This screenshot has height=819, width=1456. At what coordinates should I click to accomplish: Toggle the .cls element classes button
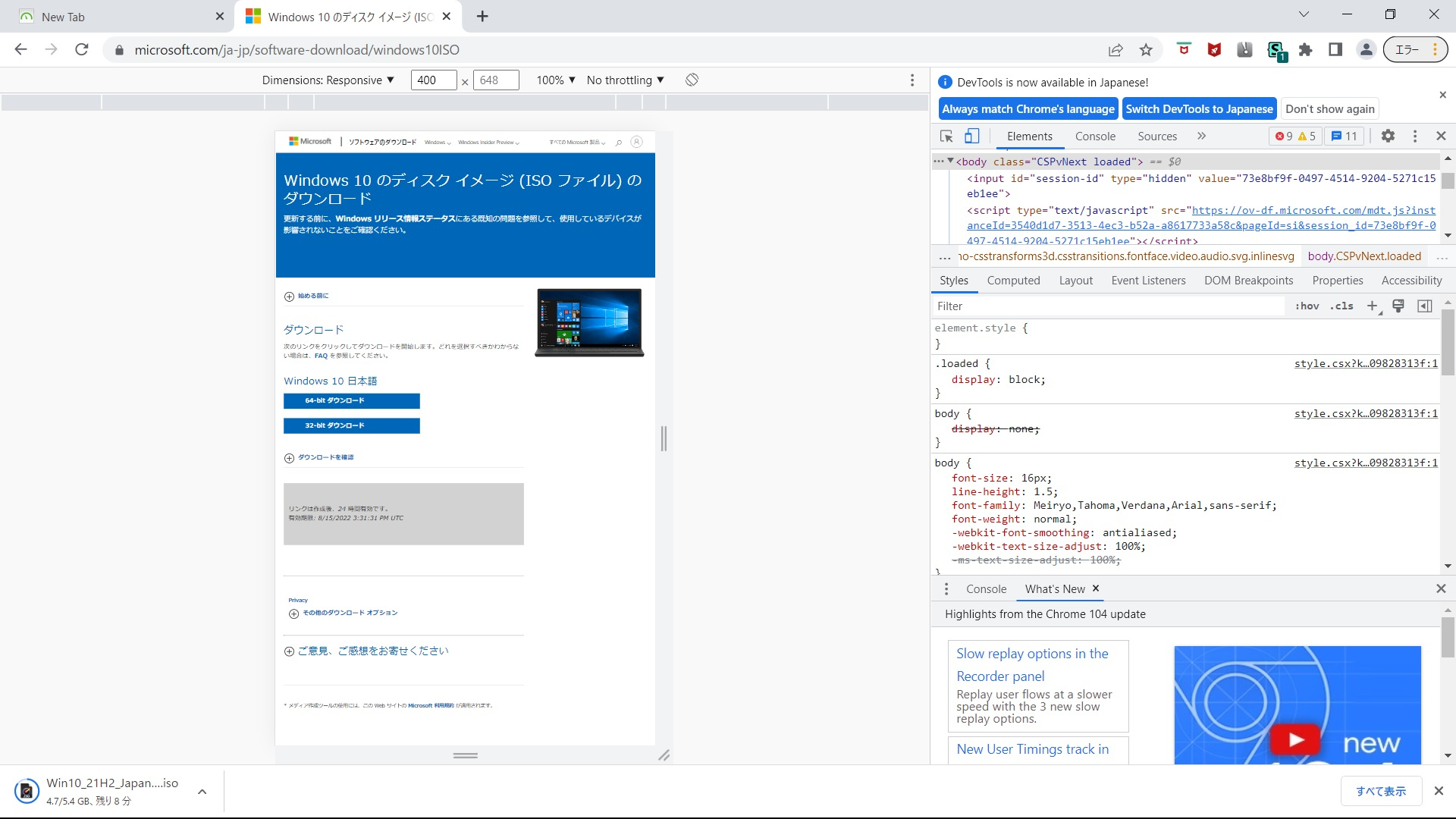1341,306
